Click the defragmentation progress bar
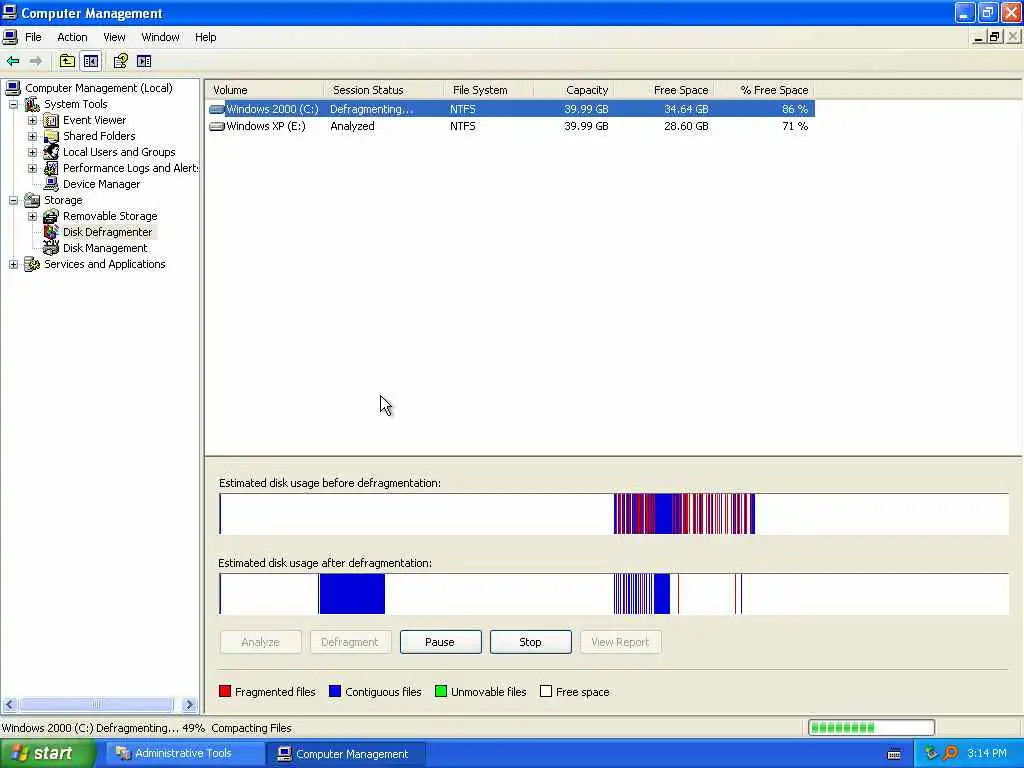The height and width of the screenshot is (768, 1024). click(x=871, y=728)
